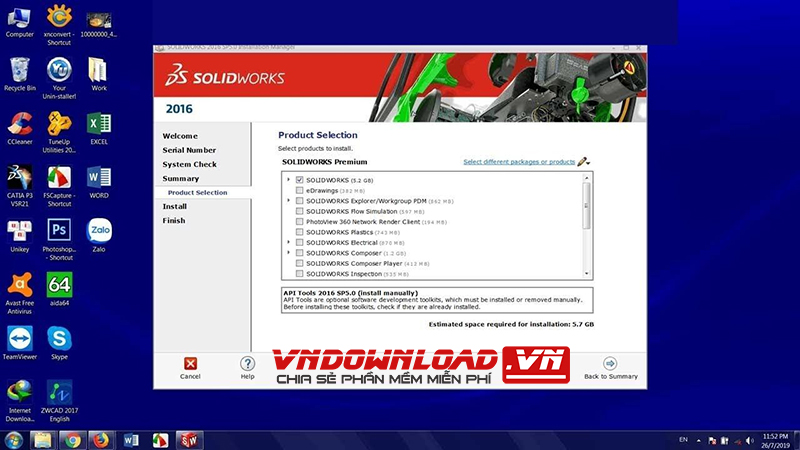Go to the Finish step
This screenshot has height=450, width=800.
pyautogui.click(x=174, y=221)
